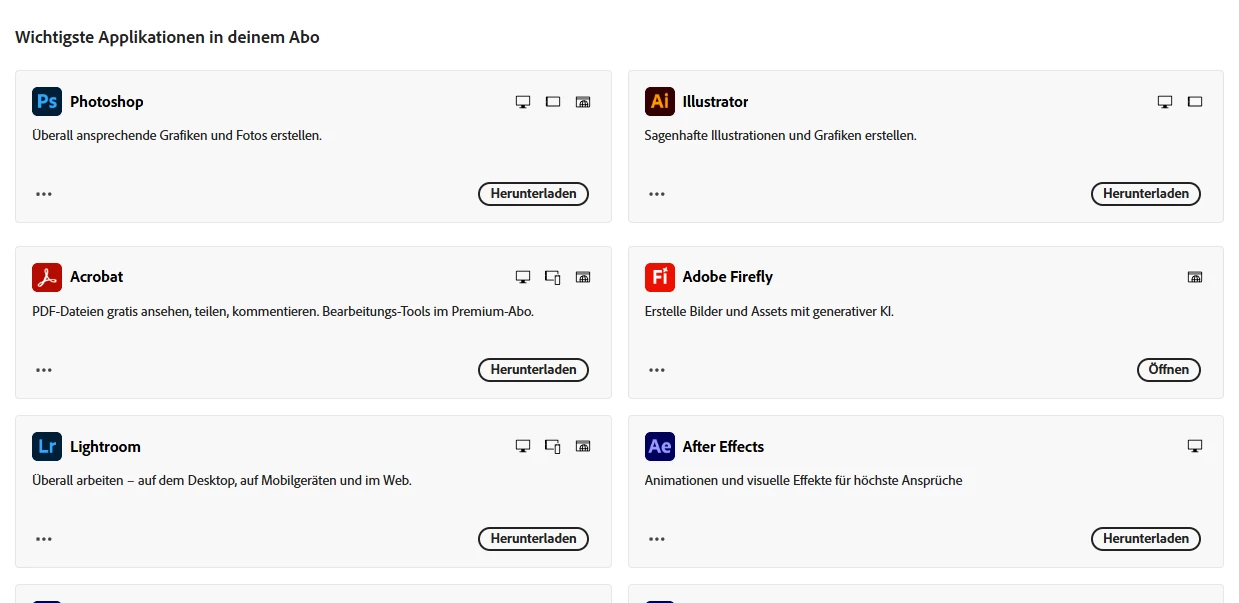Click the mobile devices icon on the Acrobat card
This screenshot has height=603, width=1239.
coord(553,277)
